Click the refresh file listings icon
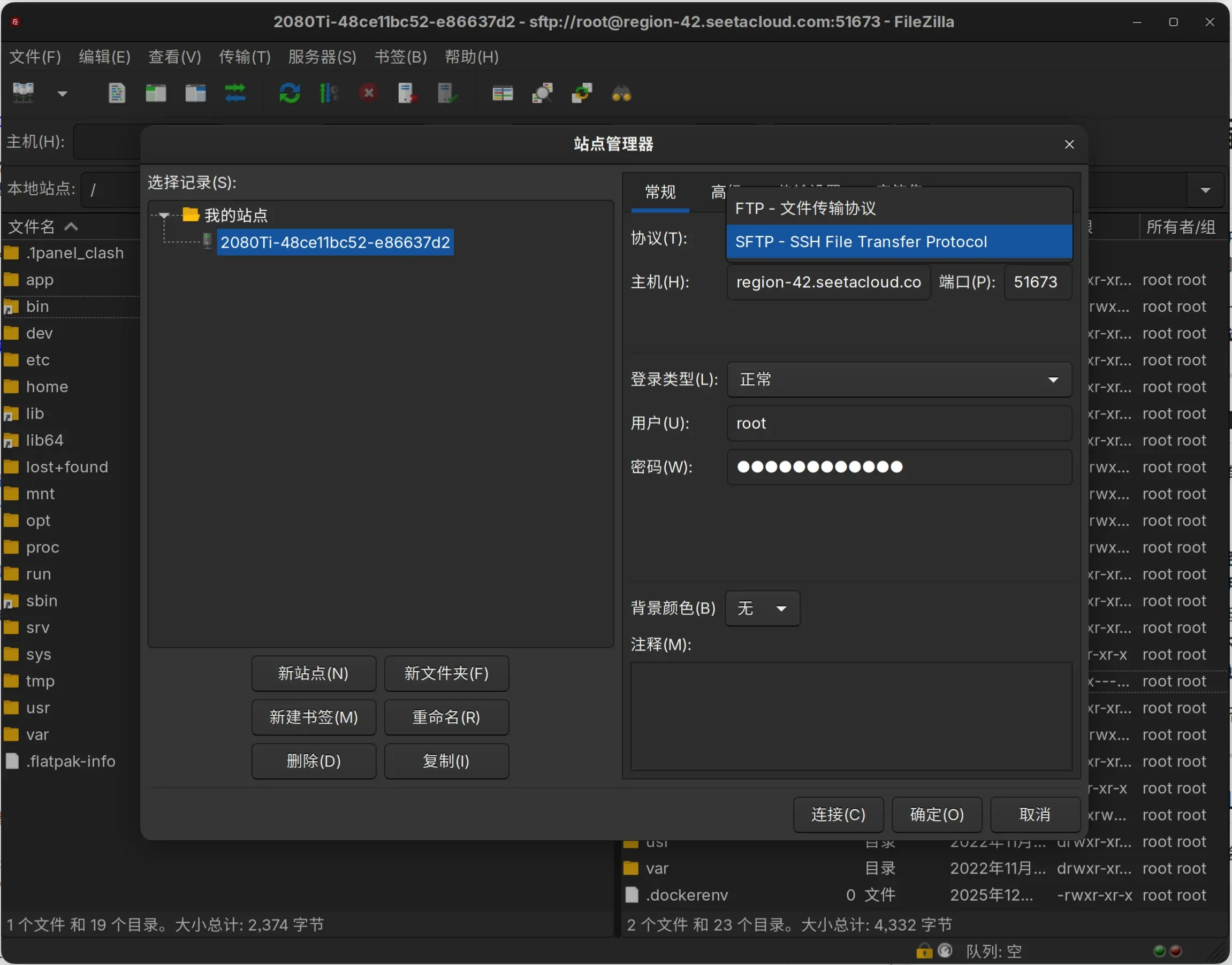The image size is (1232, 965). pyautogui.click(x=290, y=93)
